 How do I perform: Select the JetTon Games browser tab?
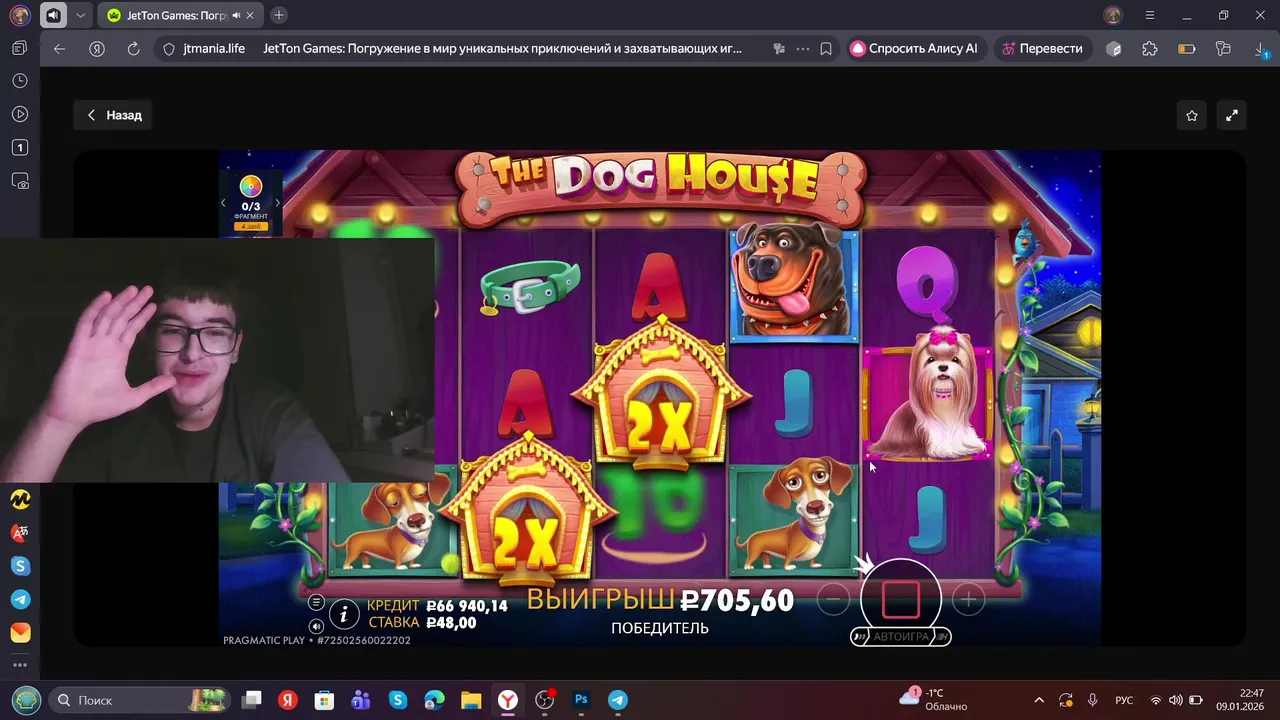tap(180, 15)
